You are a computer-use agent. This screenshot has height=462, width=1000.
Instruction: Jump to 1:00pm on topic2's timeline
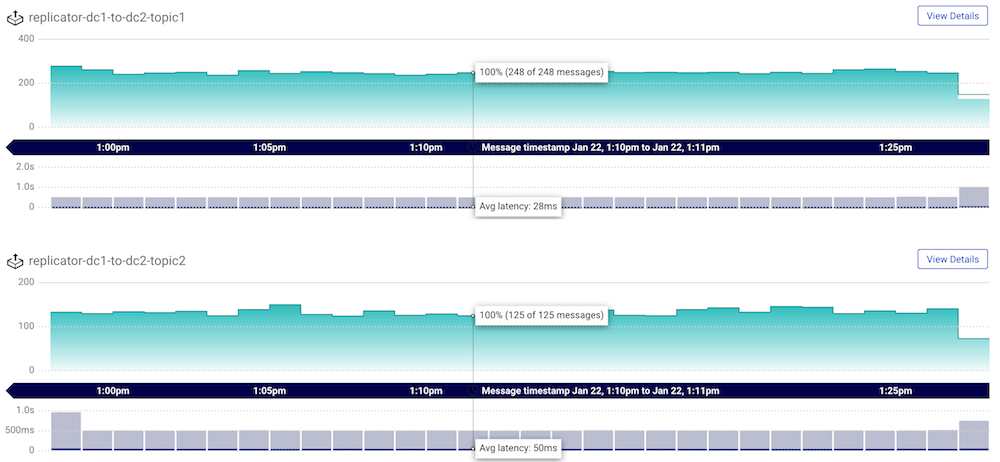click(x=113, y=391)
